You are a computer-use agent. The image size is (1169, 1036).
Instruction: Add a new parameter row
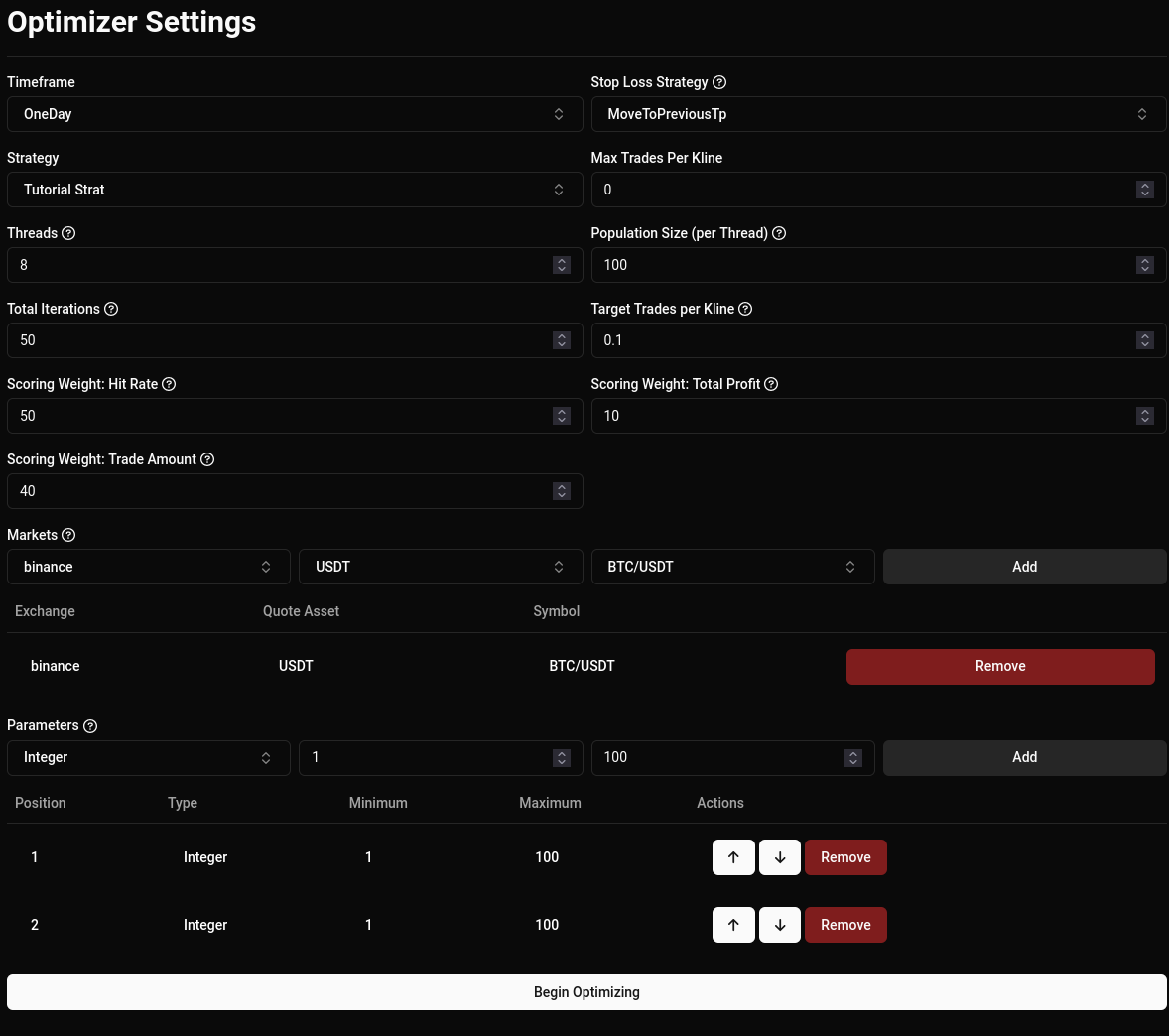1024,757
